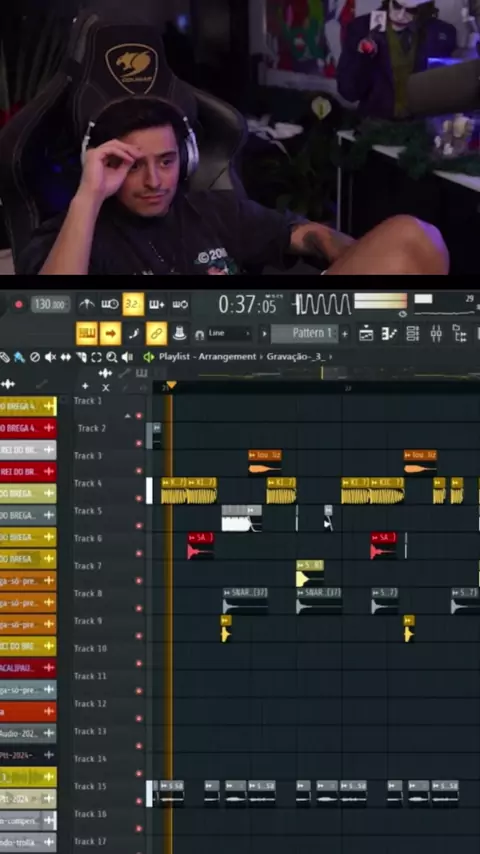Mute Track 1 using its red dot
Image resolution: width=480 pixels, height=854 pixels.
(138, 416)
